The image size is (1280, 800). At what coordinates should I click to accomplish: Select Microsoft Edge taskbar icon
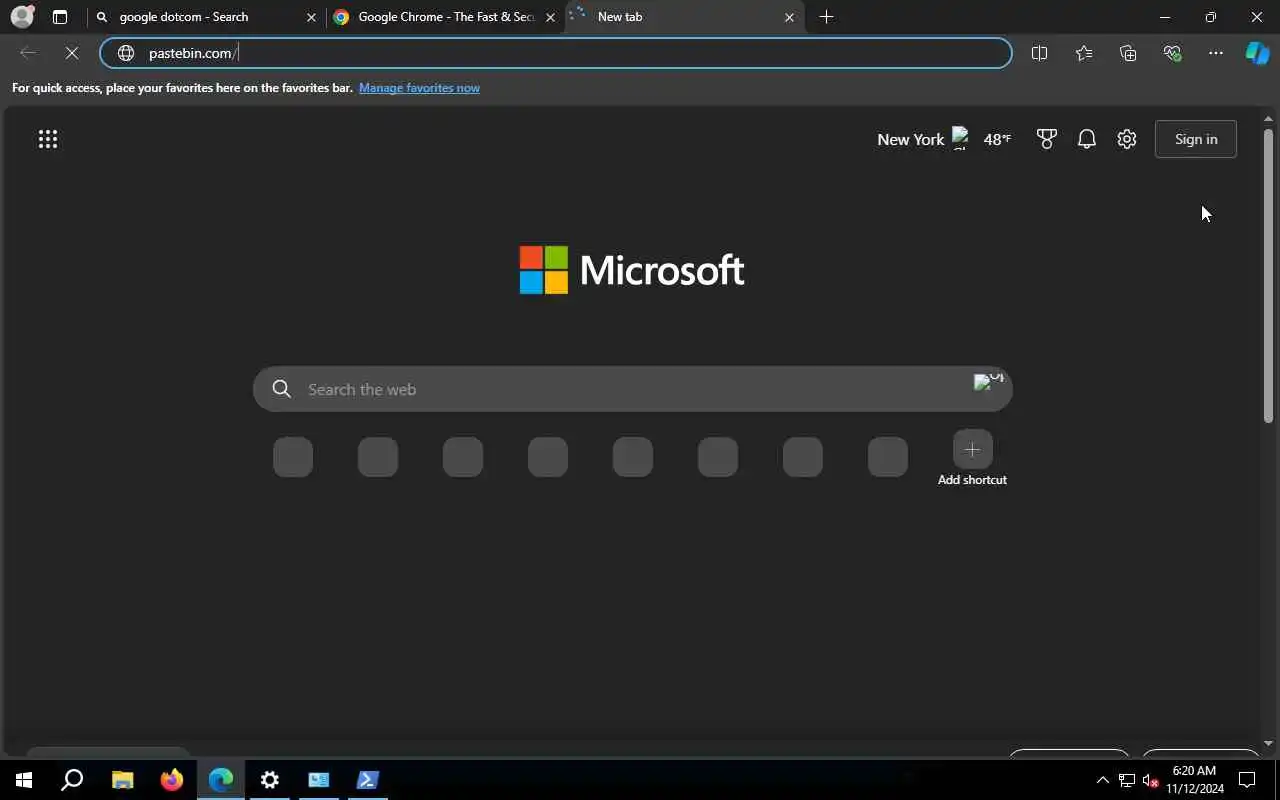pyautogui.click(x=220, y=780)
